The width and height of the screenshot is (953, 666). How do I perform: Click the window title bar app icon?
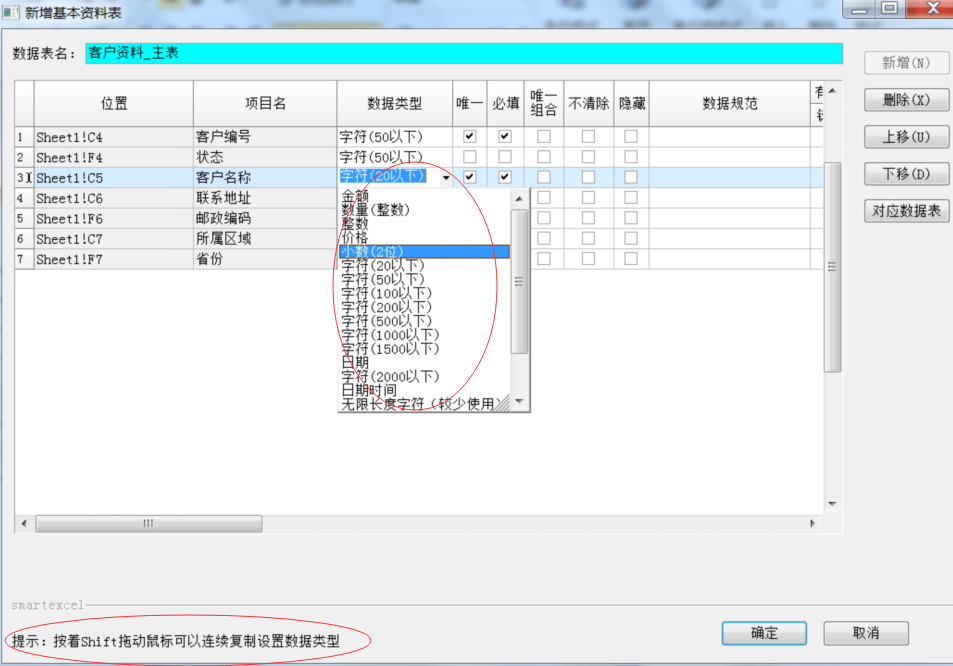[11, 12]
